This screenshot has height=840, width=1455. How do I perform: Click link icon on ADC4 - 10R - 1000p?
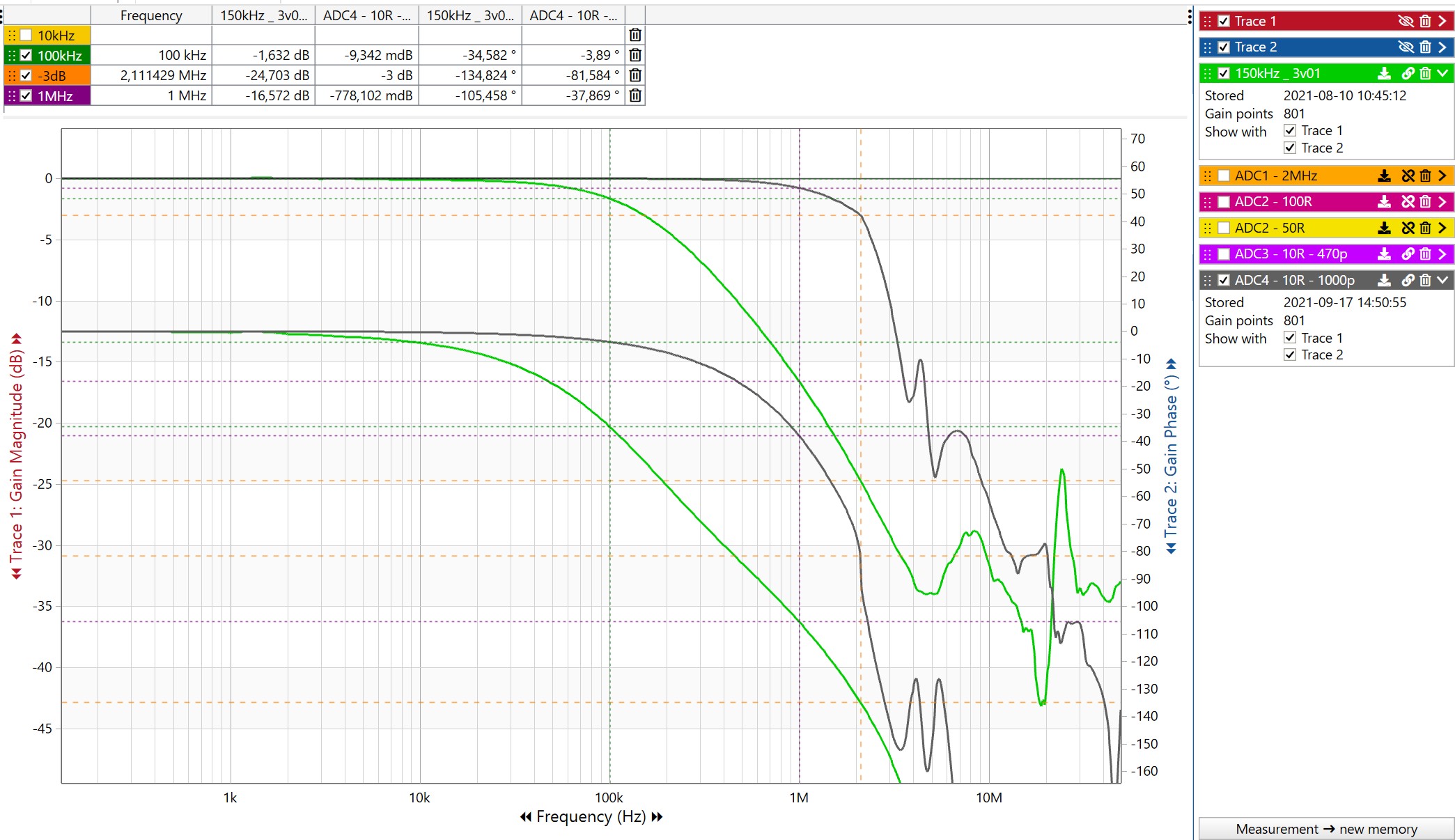(1407, 280)
